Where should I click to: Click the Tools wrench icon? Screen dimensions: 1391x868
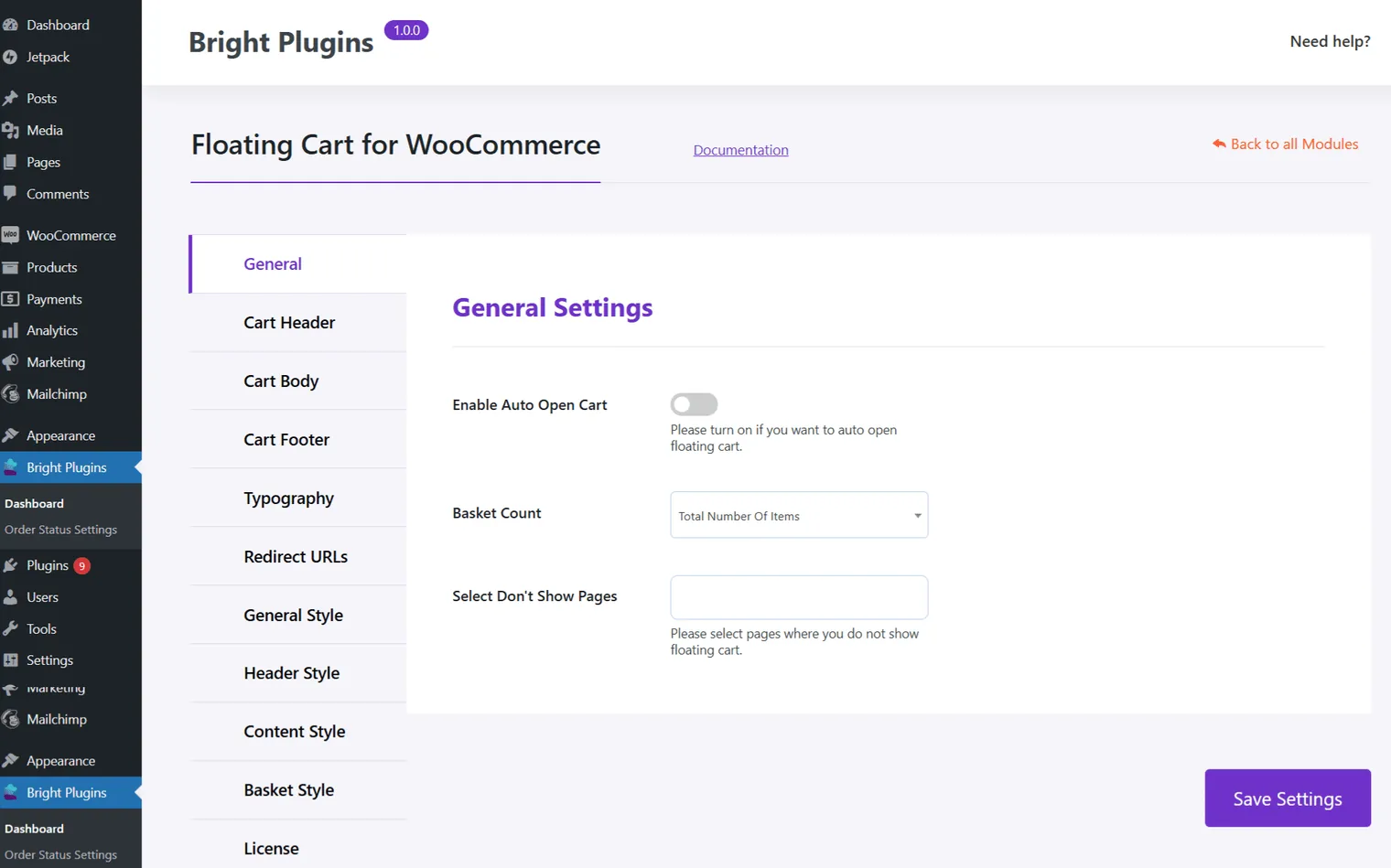10,628
